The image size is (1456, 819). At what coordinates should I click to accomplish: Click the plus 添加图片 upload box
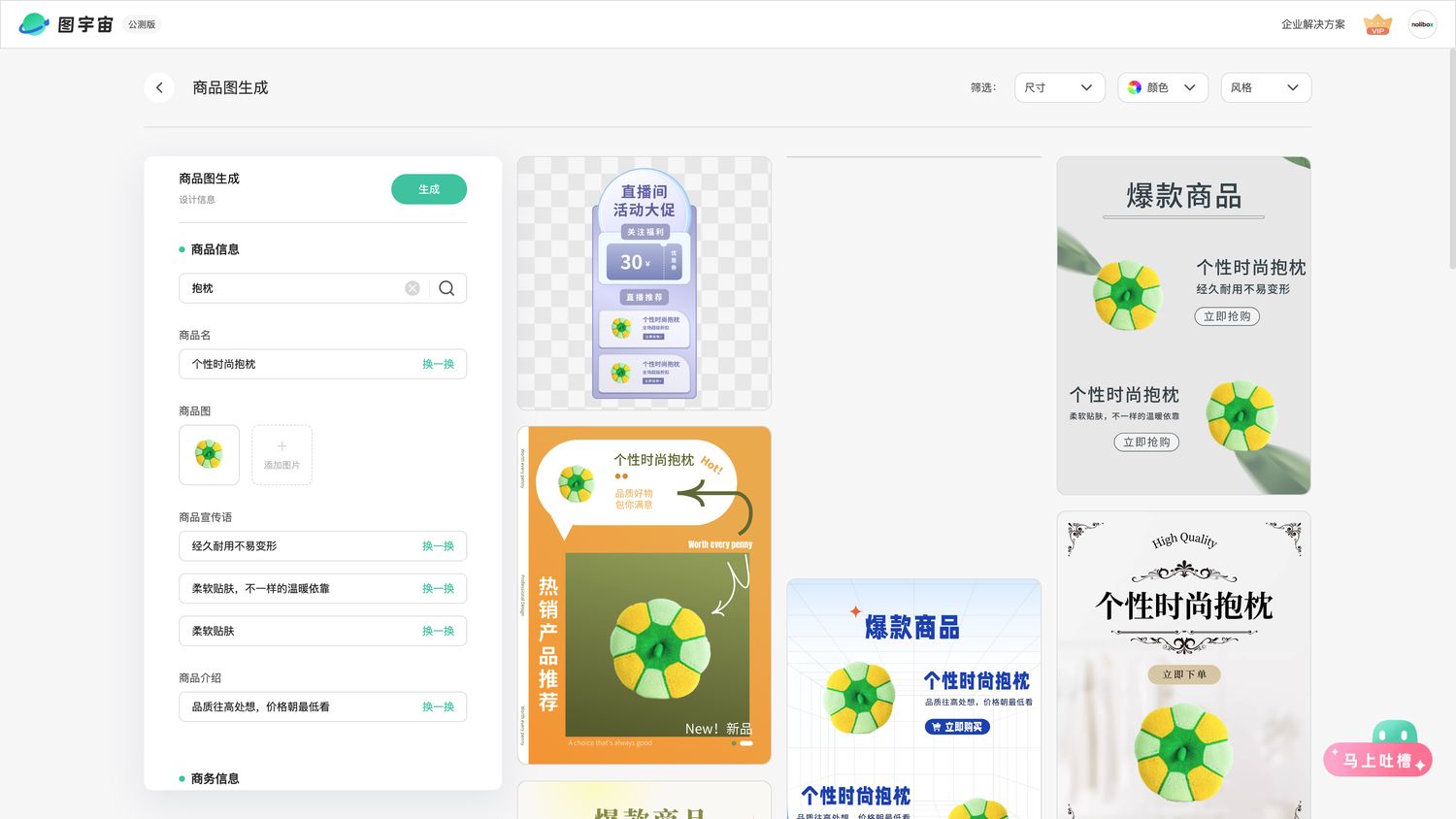(281, 455)
